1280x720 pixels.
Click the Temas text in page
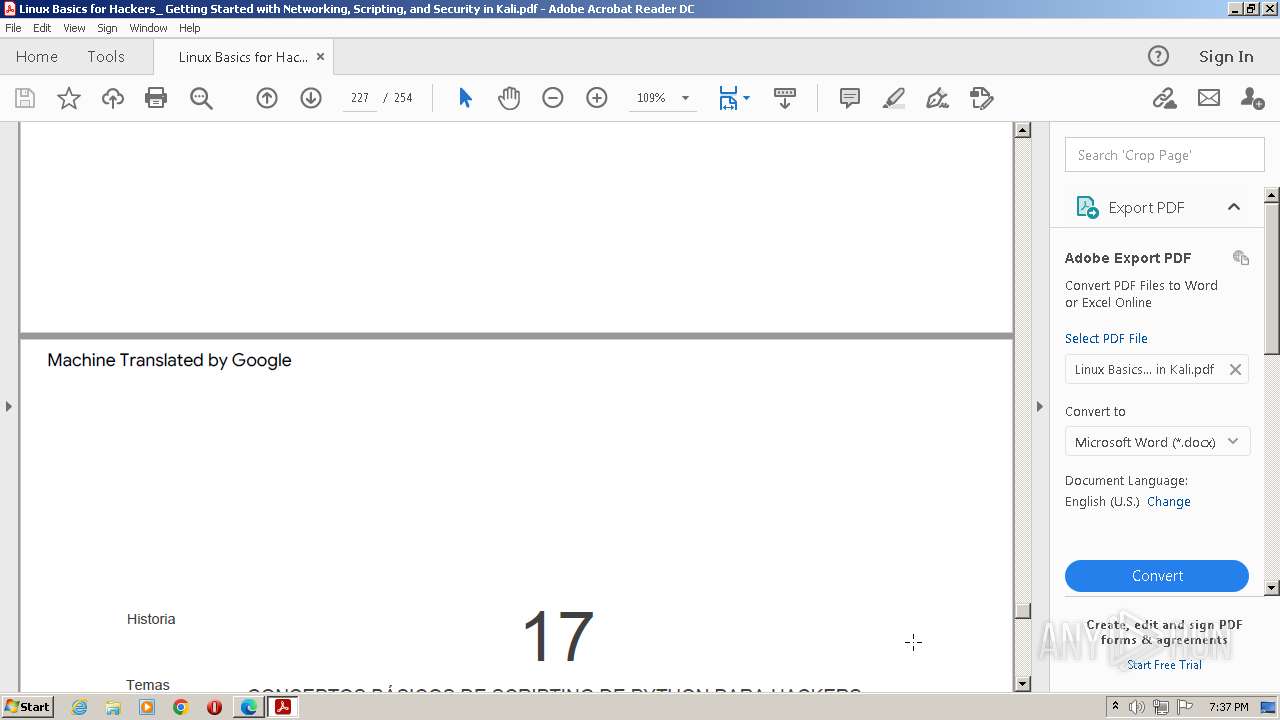pos(148,685)
